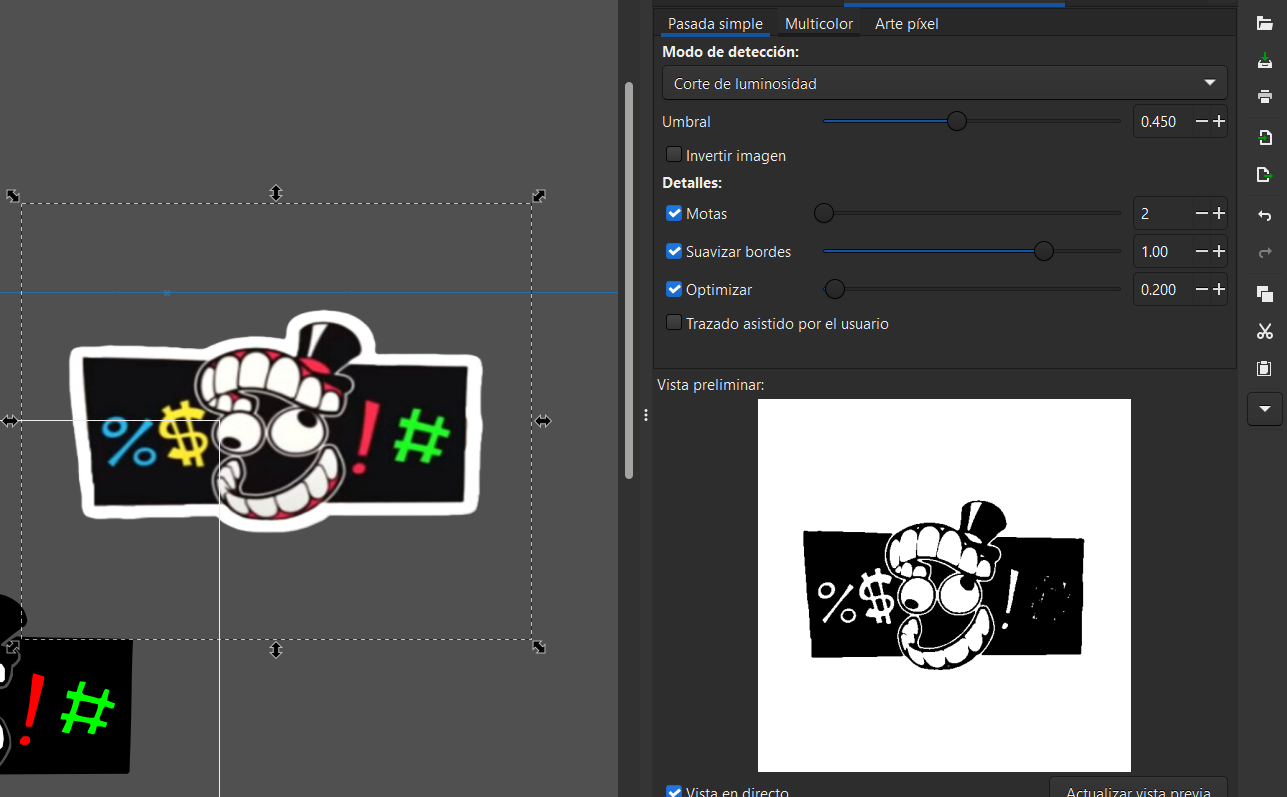Image resolution: width=1287 pixels, height=797 pixels.
Task: Decrease the Motas value with minus button
Action: click(1201, 213)
